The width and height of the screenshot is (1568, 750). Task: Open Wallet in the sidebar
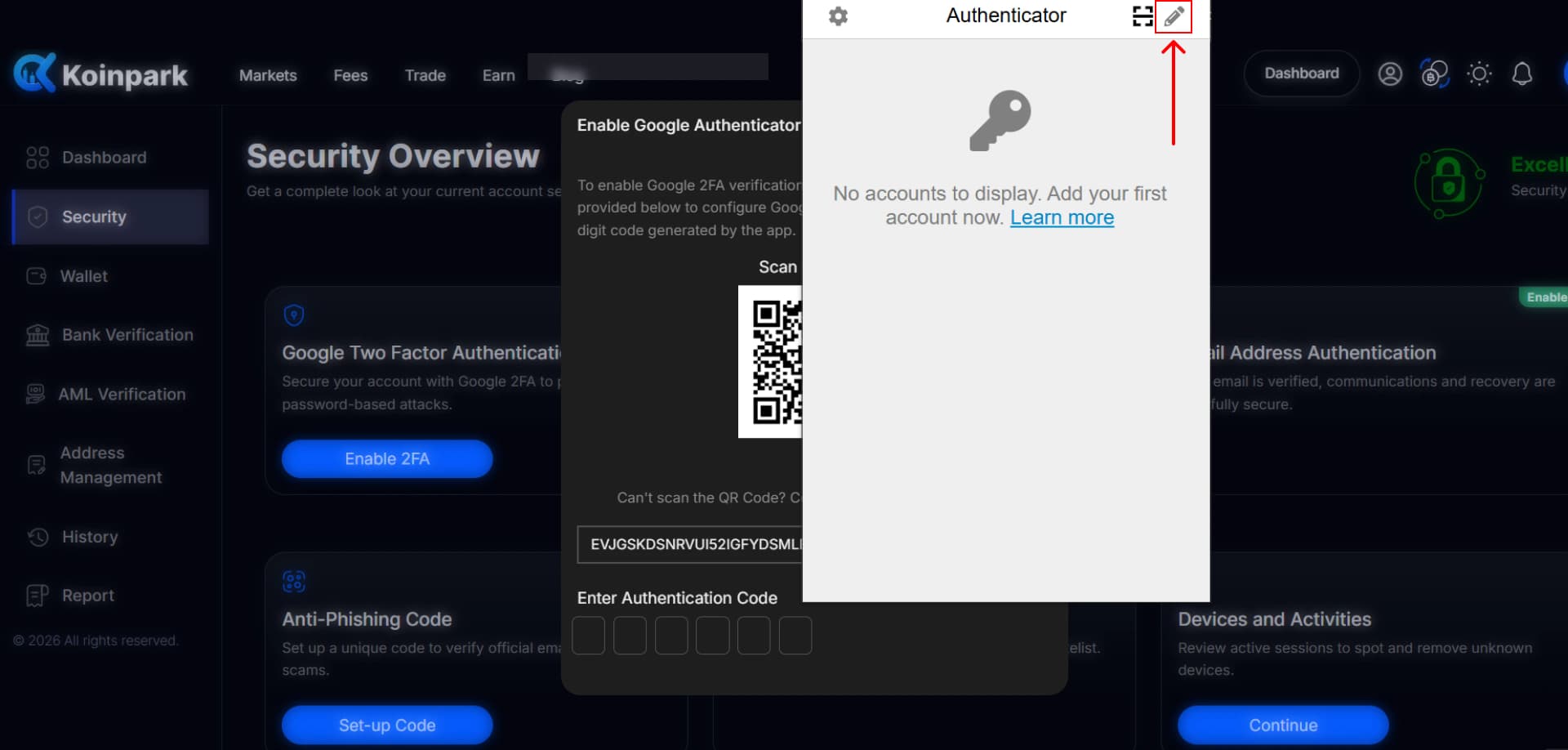pos(67,276)
